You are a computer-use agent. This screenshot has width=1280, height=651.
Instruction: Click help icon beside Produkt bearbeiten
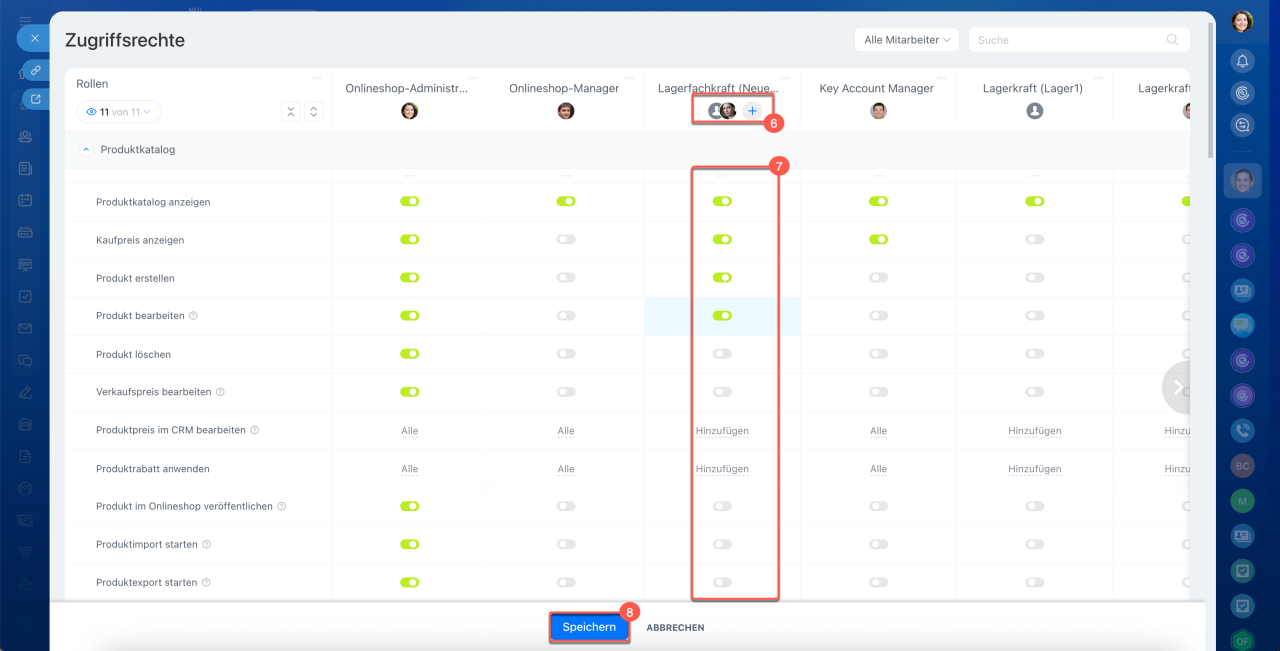tap(194, 316)
